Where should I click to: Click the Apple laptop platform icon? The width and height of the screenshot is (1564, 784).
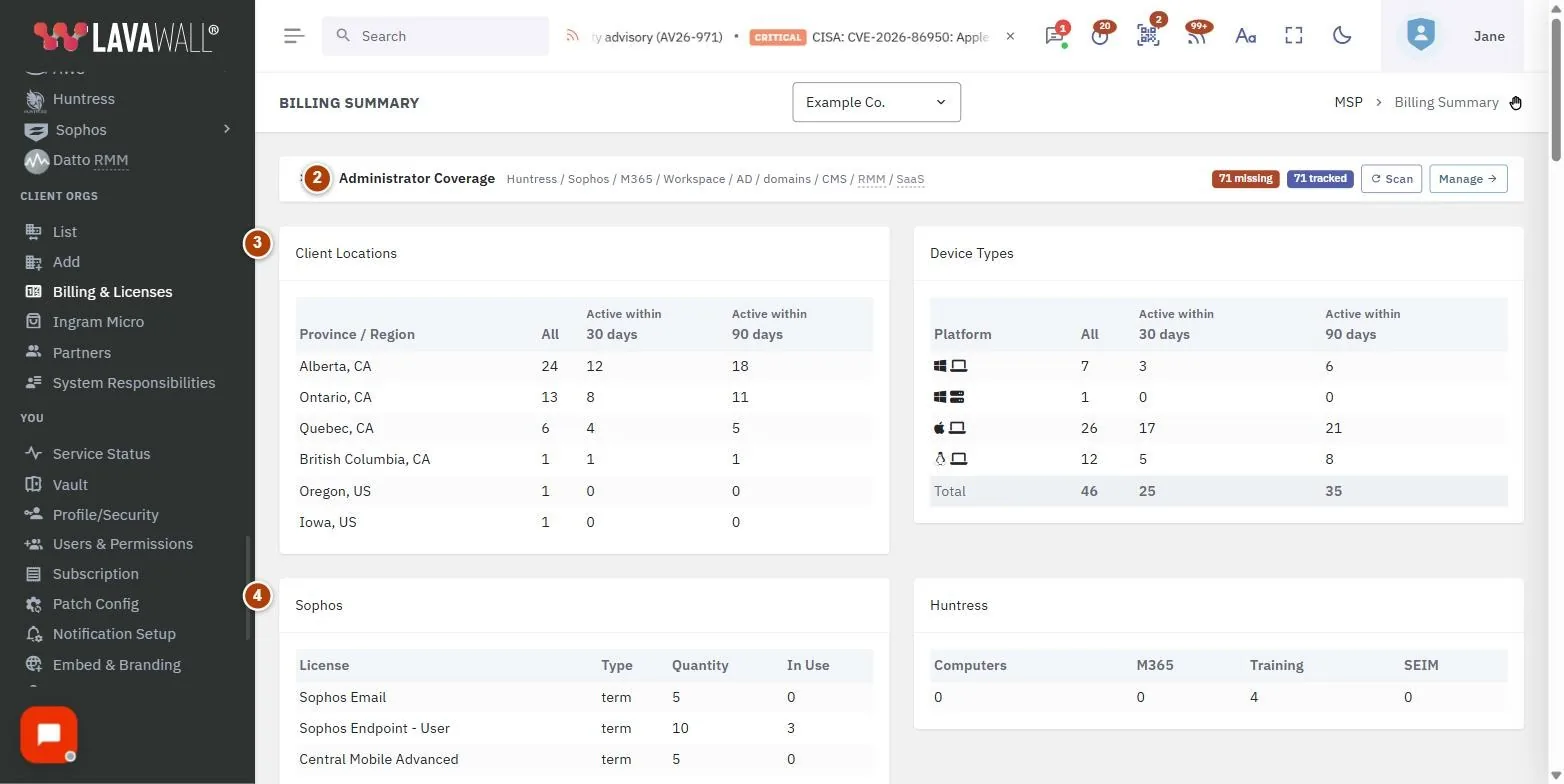point(949,428)
